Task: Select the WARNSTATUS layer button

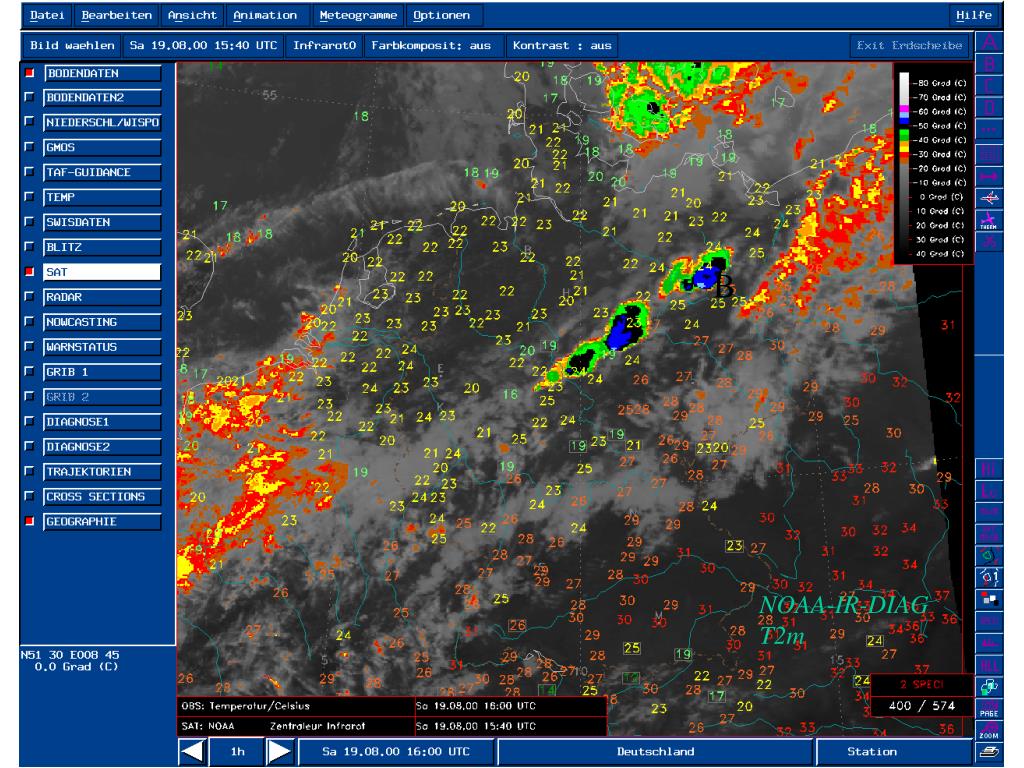Action: pos(102,347)
